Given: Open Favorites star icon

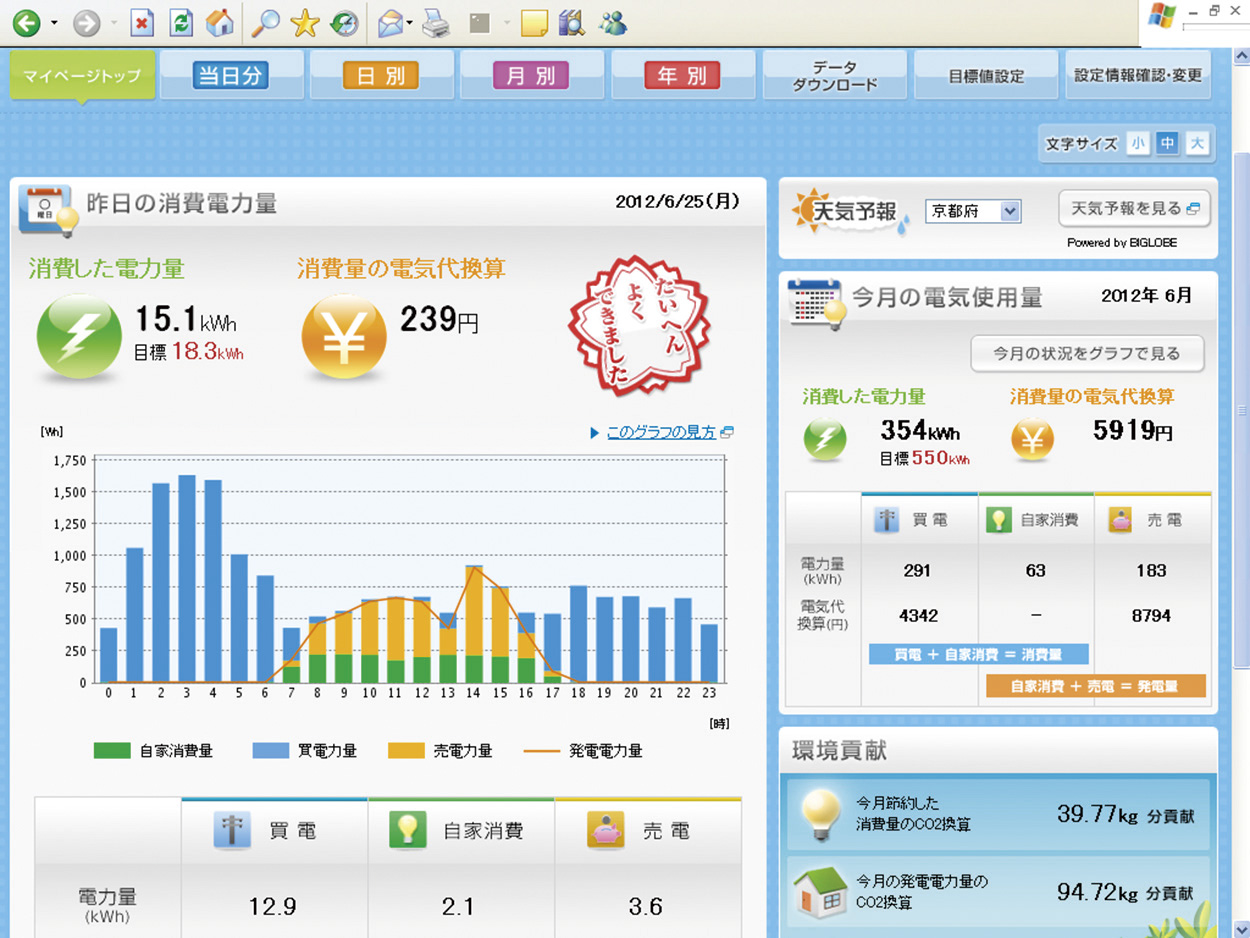Looking at the screenshot, I should click(x=303, y=23).
